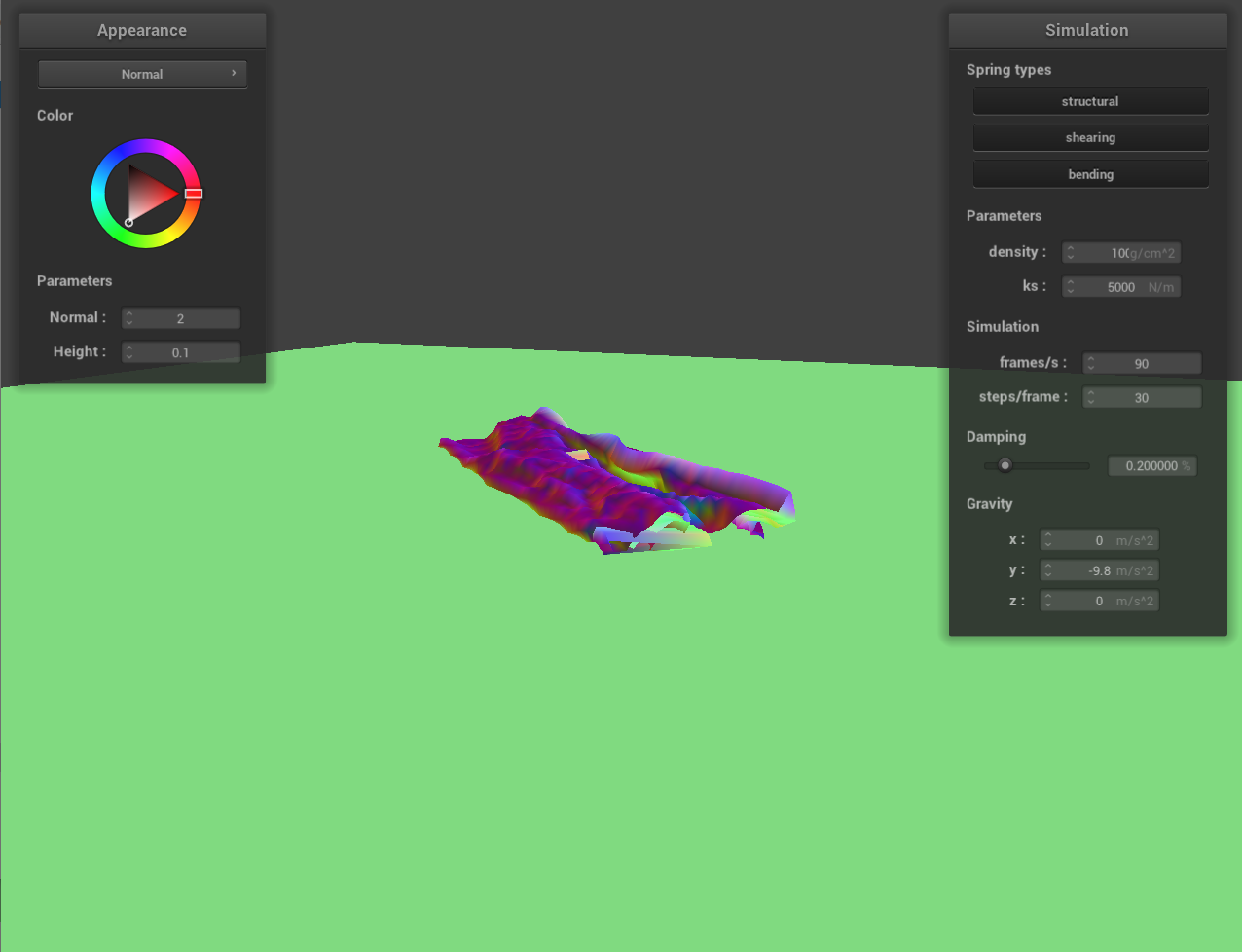Toggle the shearing spring type button
This screenshot has height=952, width=1242.
coord(1090,137)
